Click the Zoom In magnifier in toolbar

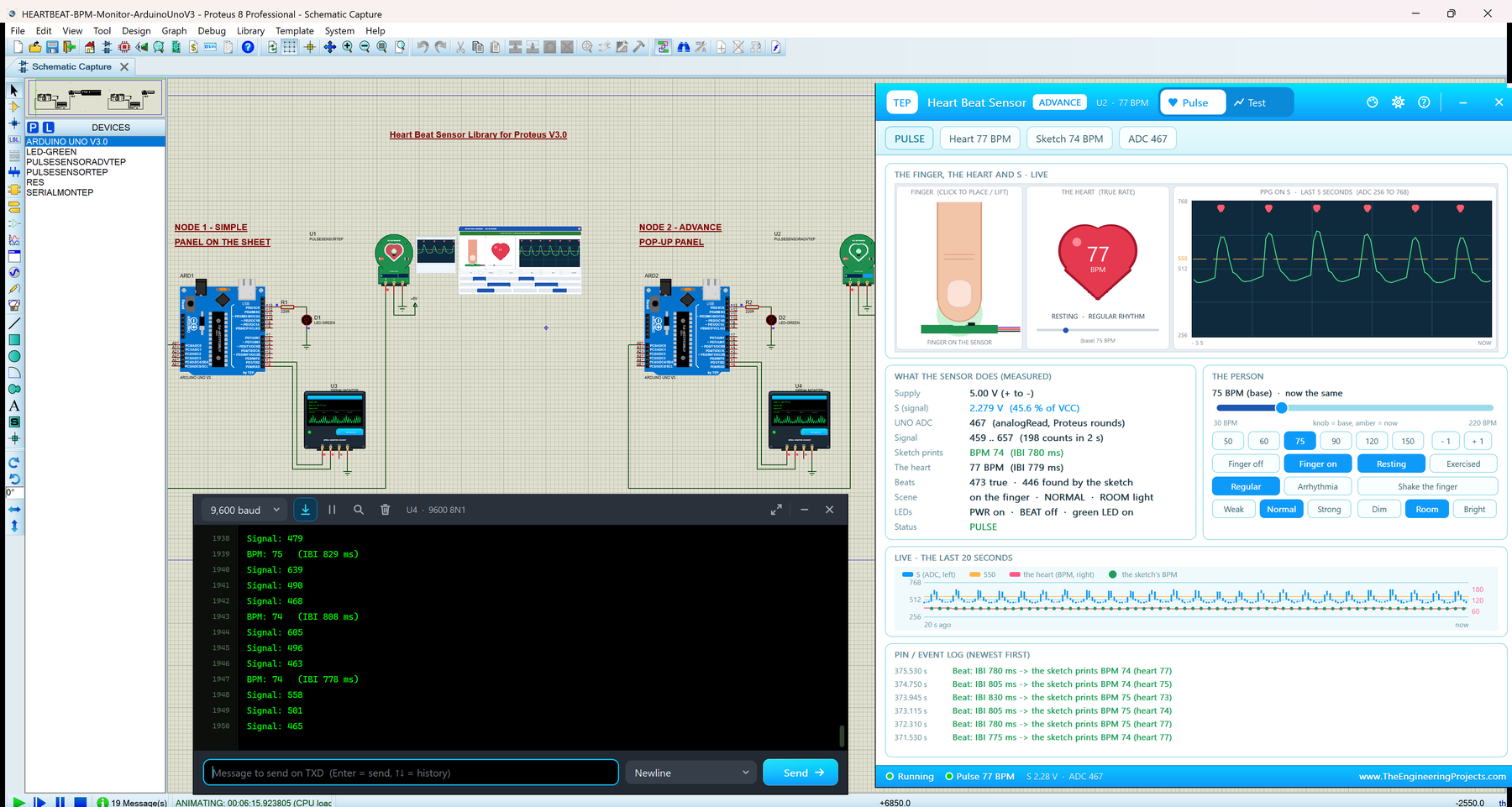[x=347, y=47]
